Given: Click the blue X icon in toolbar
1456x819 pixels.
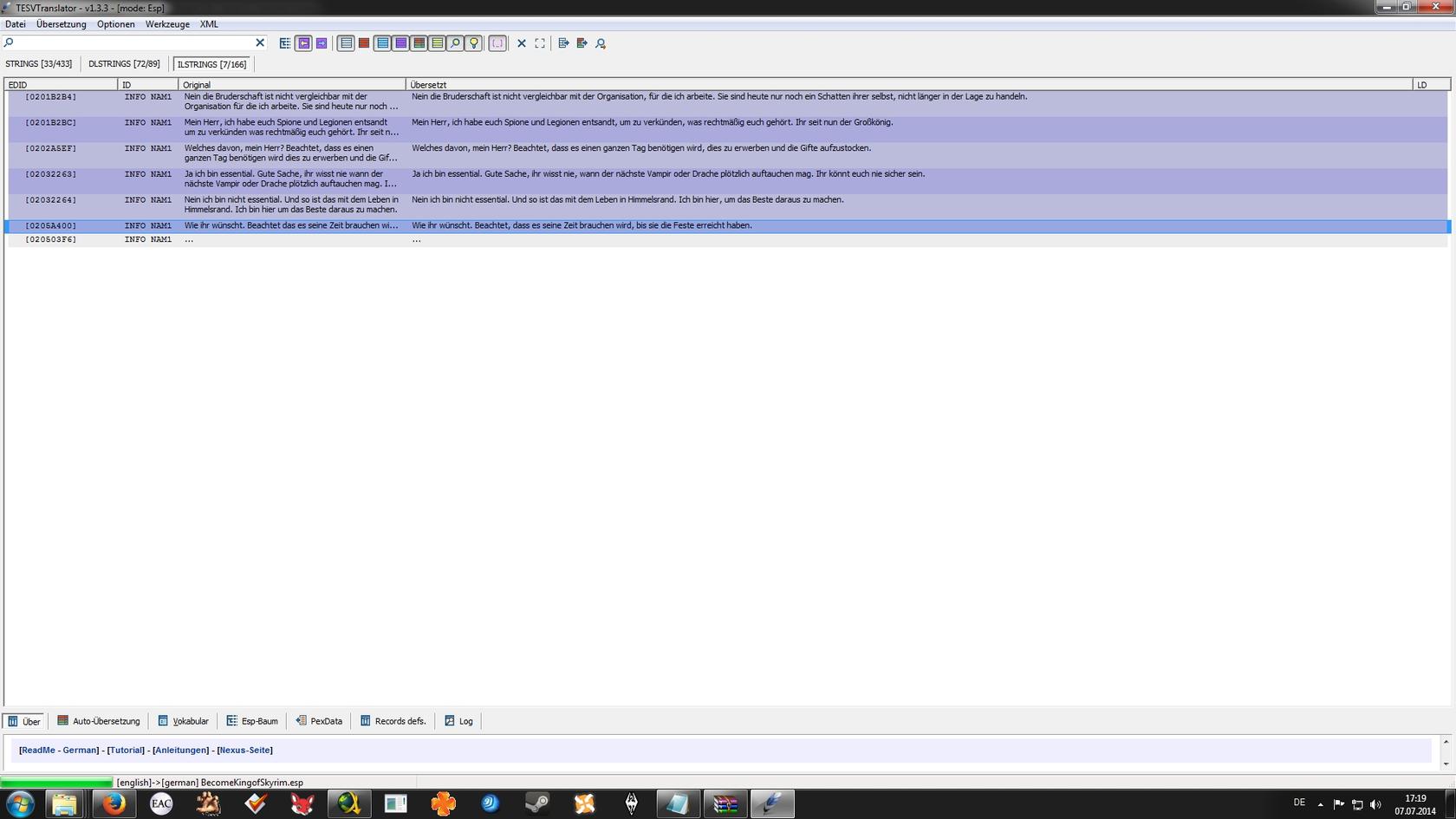Looking at the screenshot, I should click(522, 43).
